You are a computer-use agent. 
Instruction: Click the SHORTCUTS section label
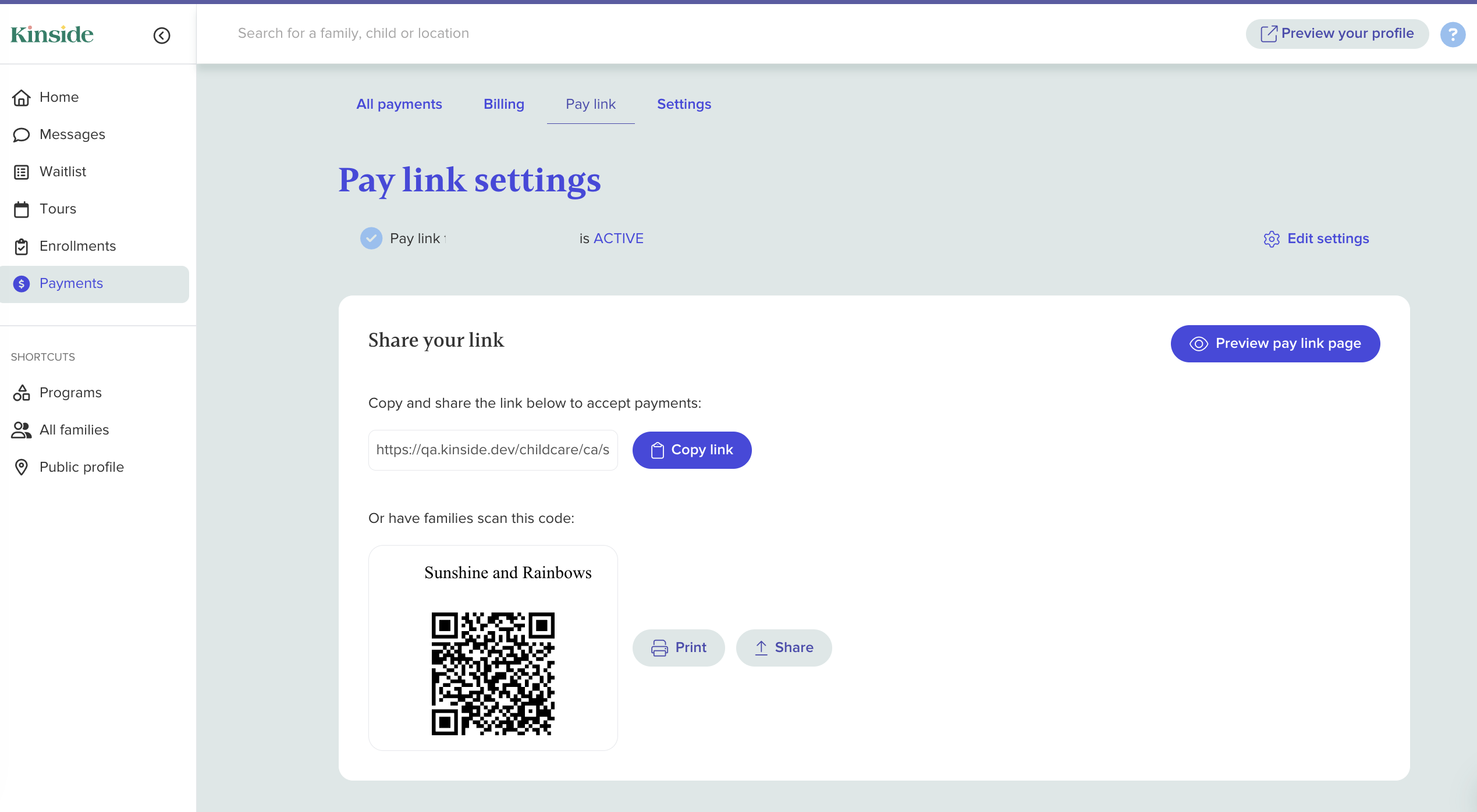[43, 357]
